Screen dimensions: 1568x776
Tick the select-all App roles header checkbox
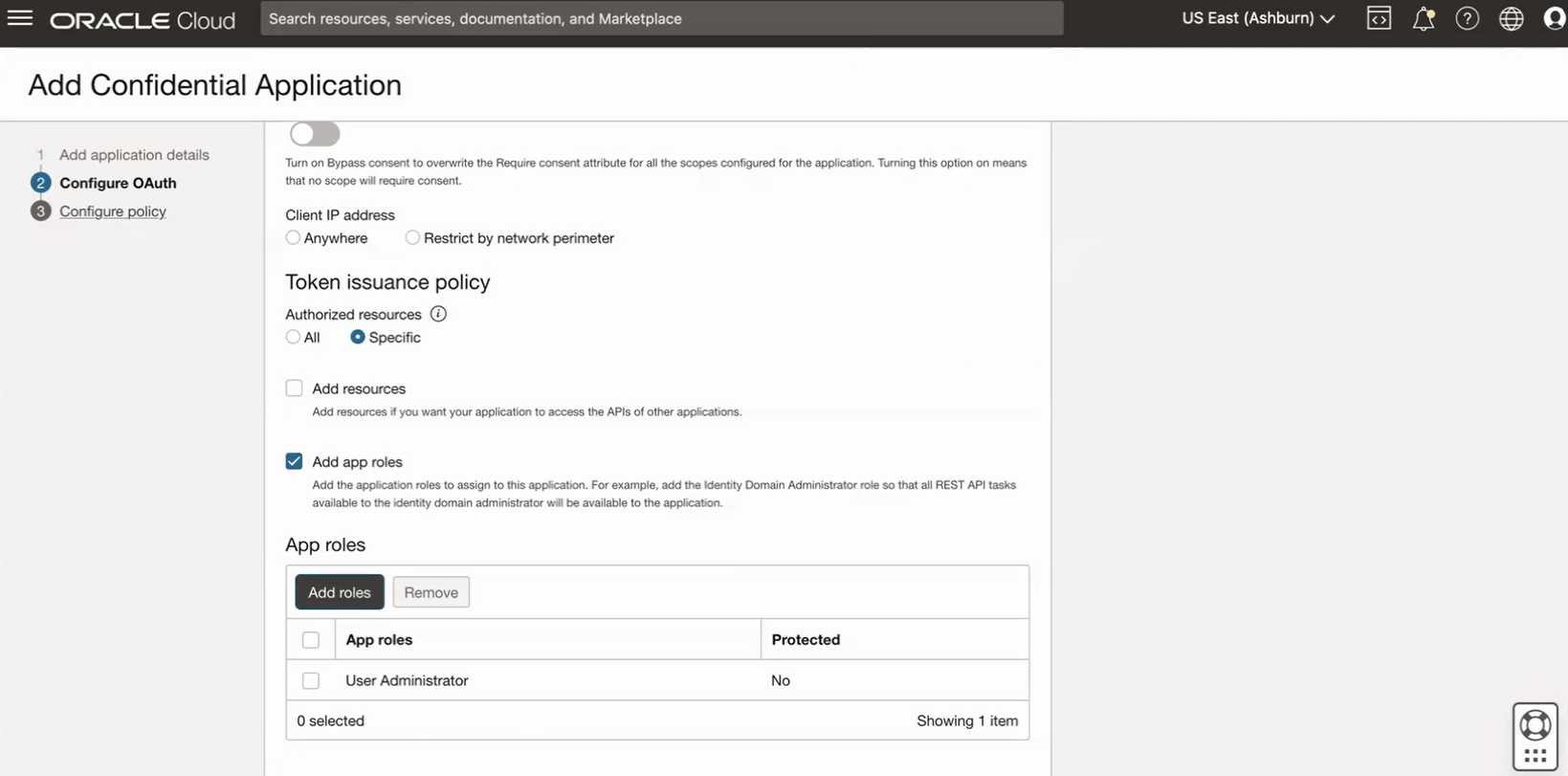pos(311,639)
